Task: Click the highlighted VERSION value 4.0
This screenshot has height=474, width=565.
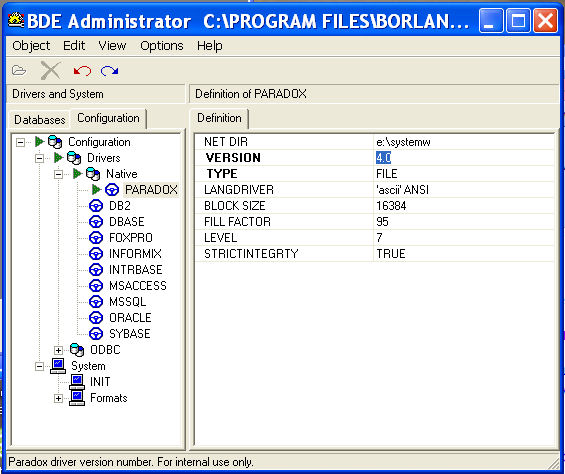Action: (383, 158)
